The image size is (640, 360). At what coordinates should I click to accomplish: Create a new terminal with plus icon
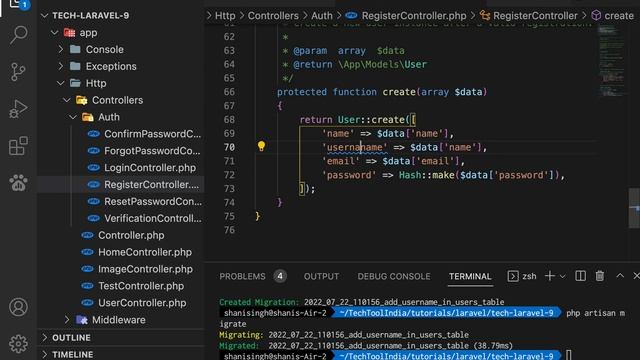pos(549,276)
